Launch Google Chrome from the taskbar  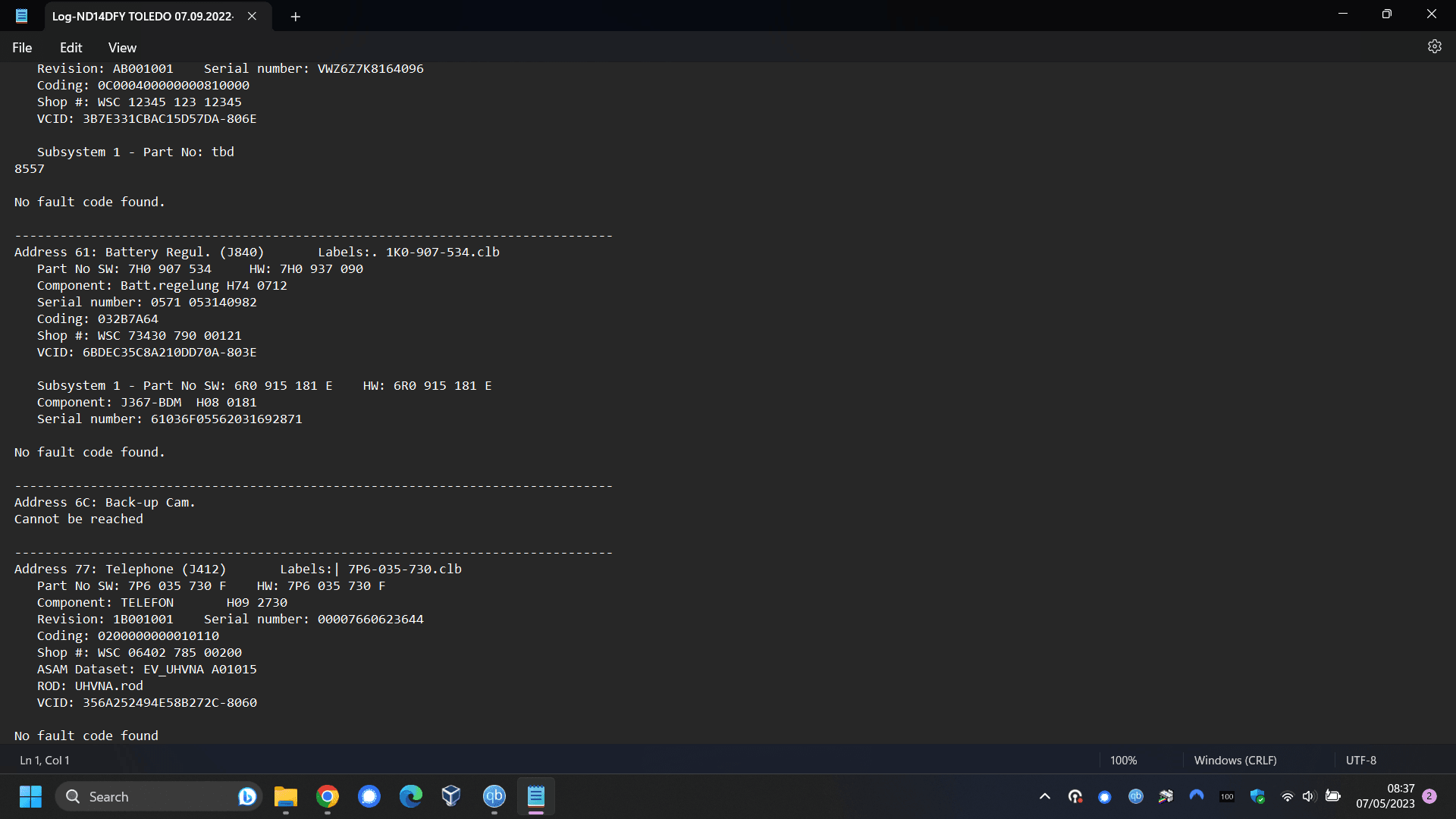pyautogui.click(x=327, y=796)
